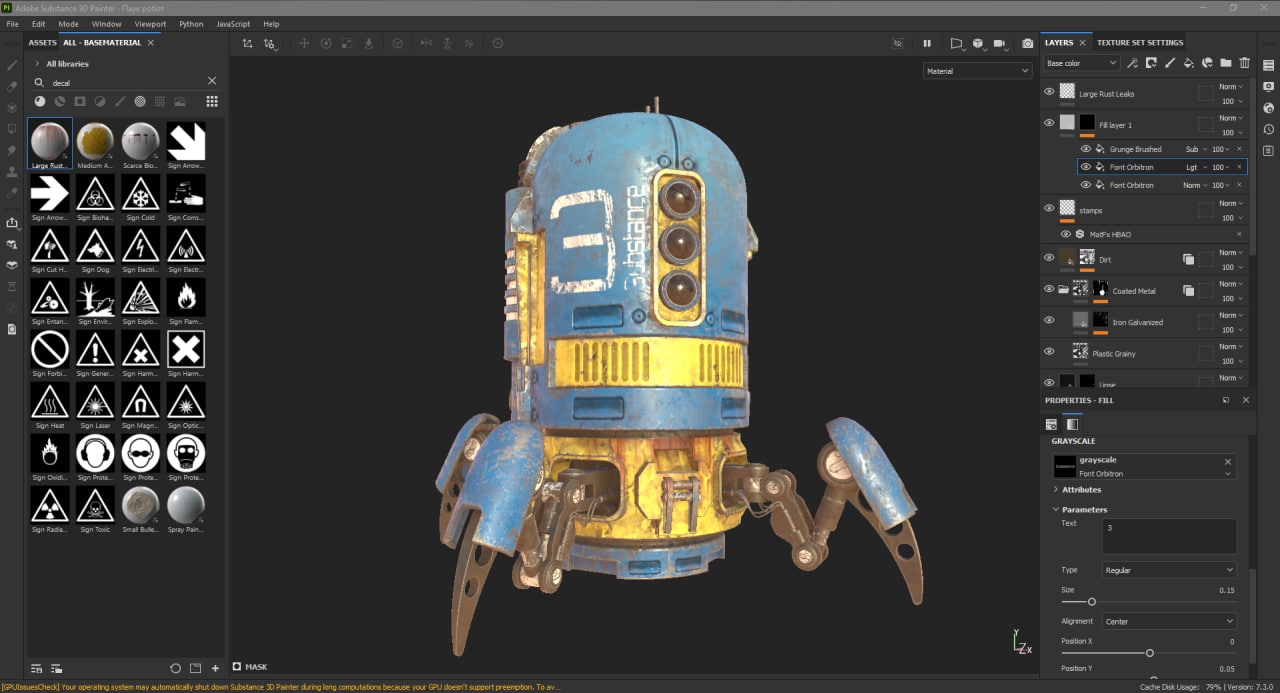Collapse the Parameters section
Viewport: 1280px width, 693px height.
(1056, 509)
